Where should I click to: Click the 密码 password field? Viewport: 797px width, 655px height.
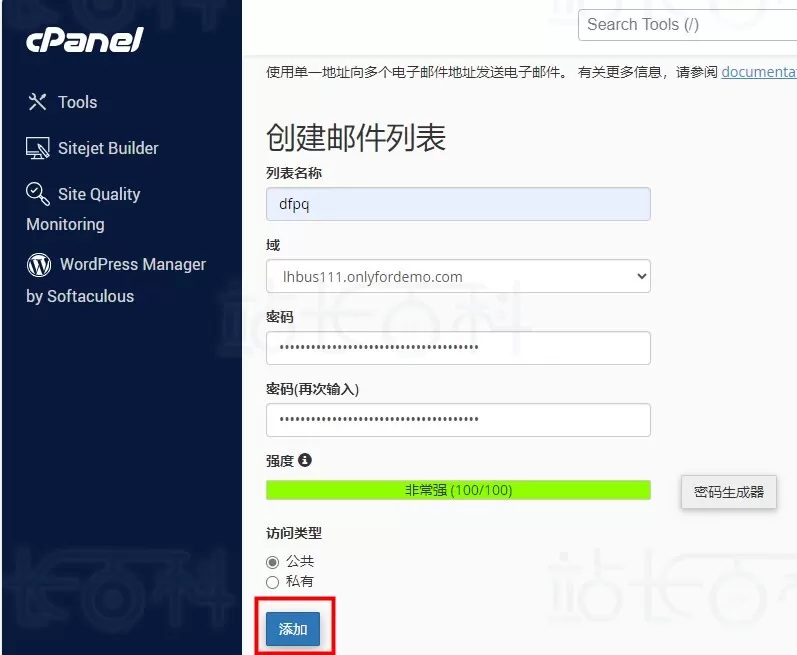click(x=458, y=348)
